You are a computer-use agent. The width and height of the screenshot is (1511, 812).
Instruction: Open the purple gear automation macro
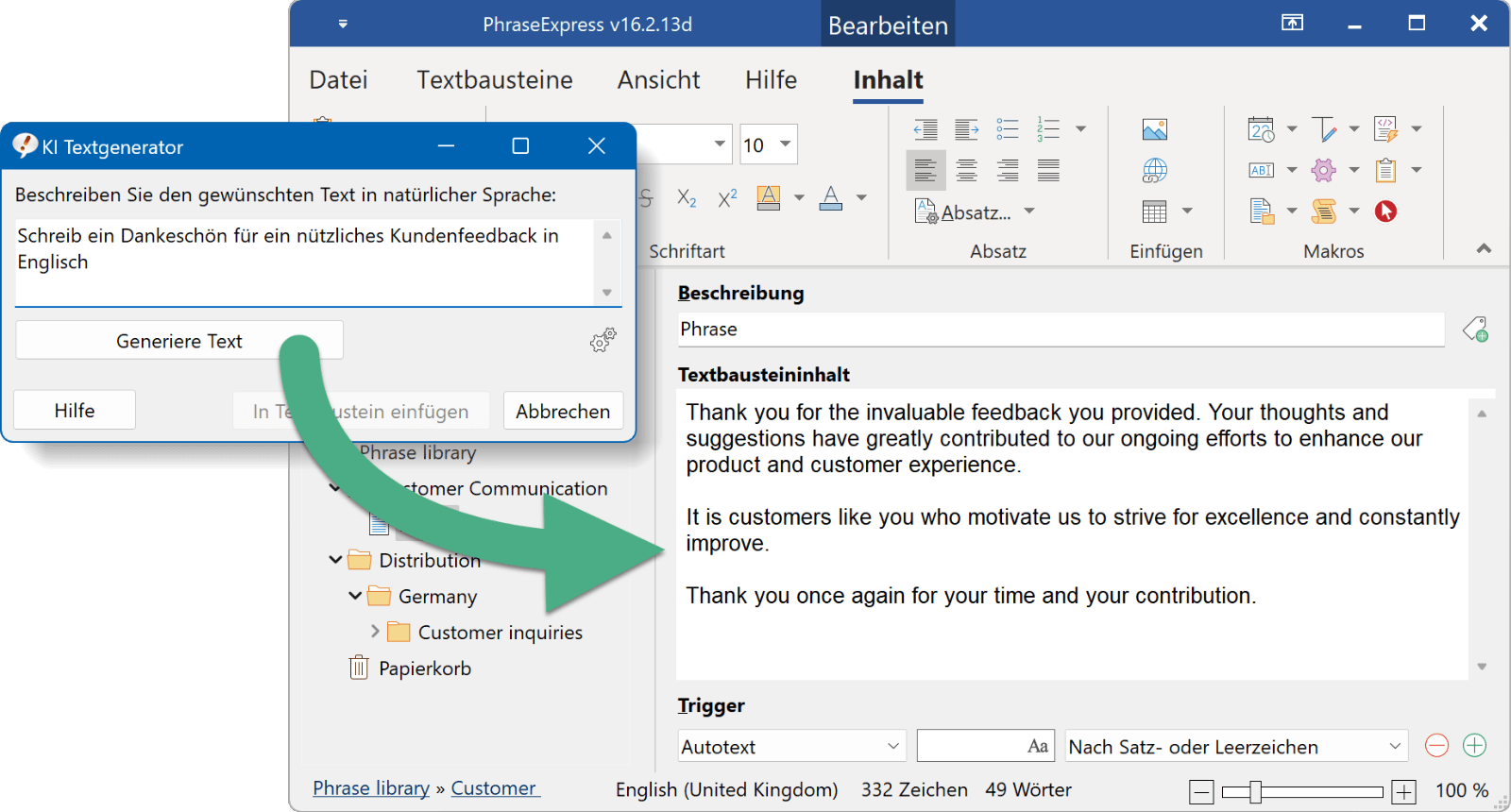coord(1323,170)
